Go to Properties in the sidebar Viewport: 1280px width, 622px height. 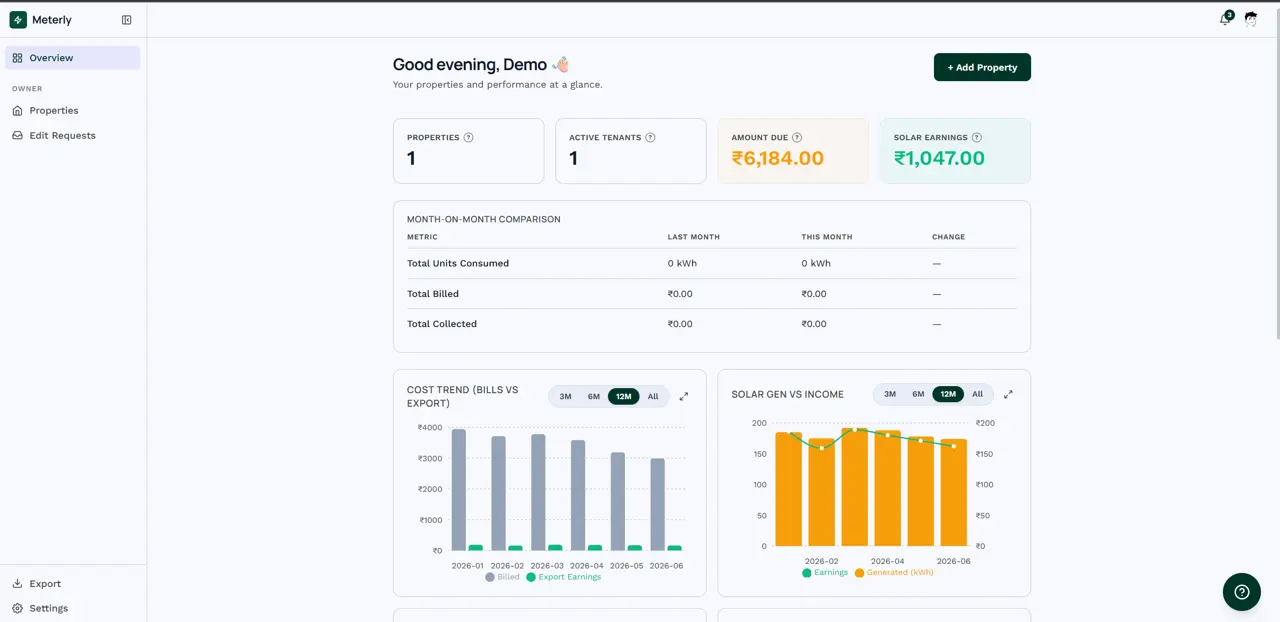click(x=54, y=111)
